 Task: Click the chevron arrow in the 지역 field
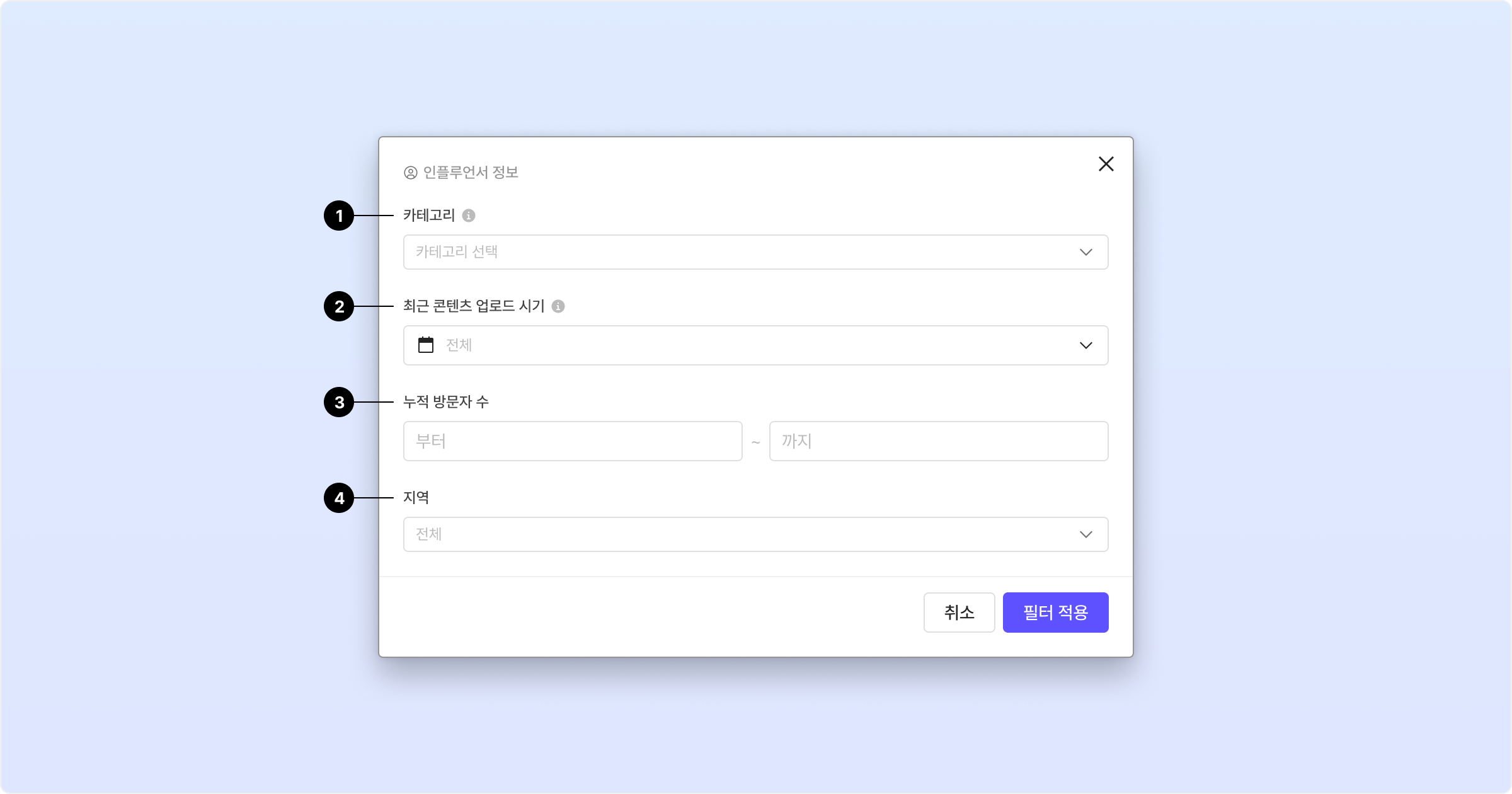click(1085, 534)
